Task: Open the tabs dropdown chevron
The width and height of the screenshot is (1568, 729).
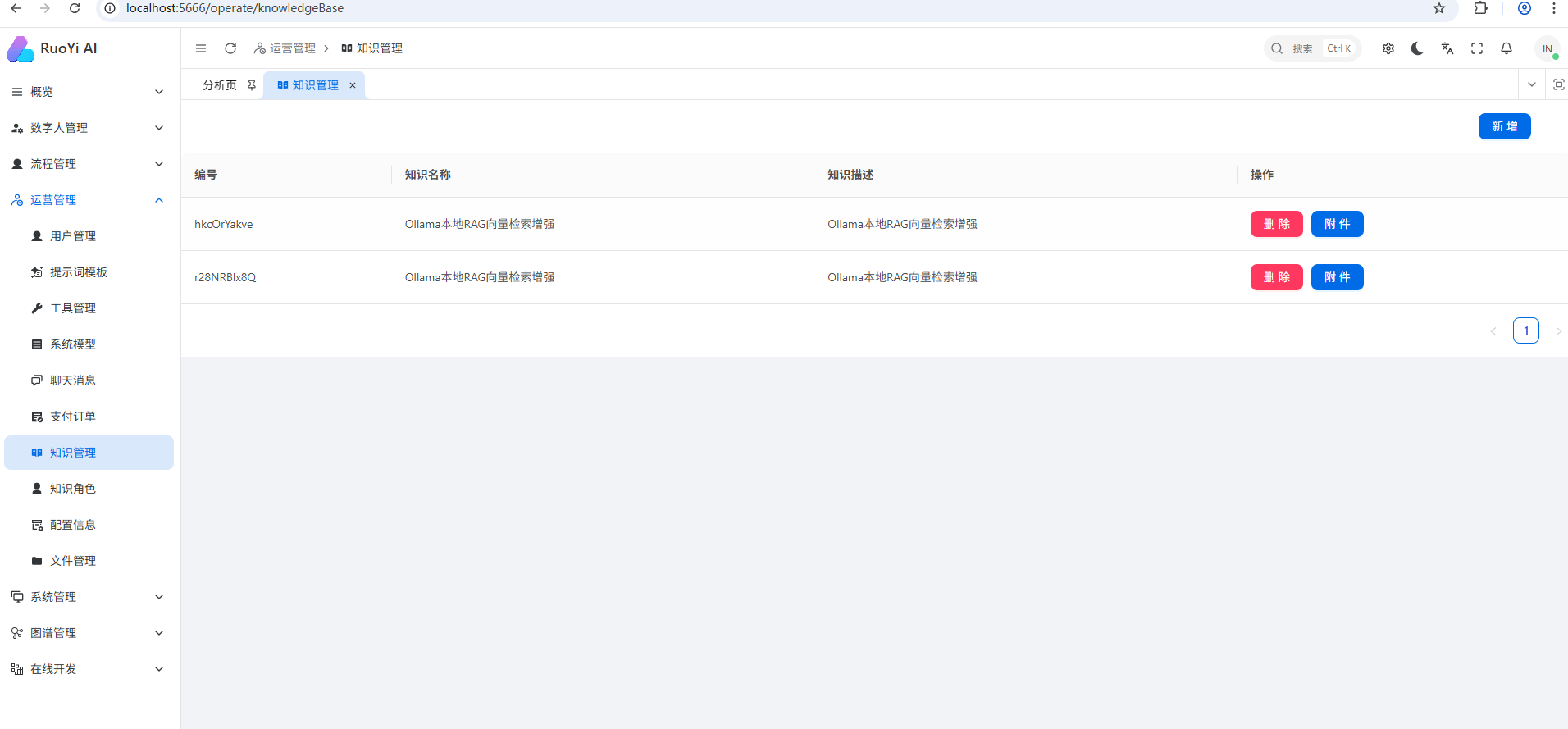Action: click(x=1531, y=84)
